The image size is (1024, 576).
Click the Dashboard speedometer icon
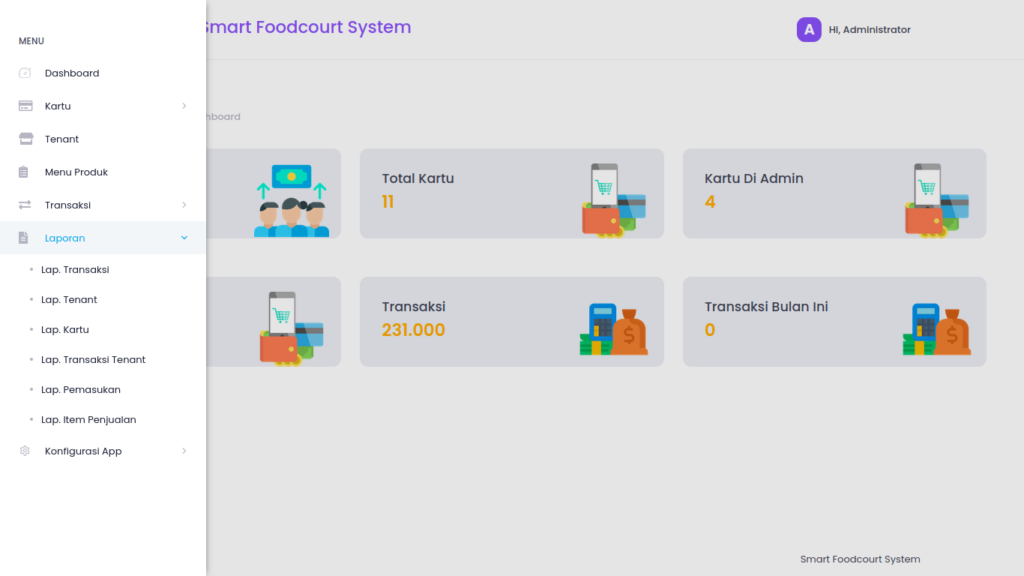click(25, 72)
